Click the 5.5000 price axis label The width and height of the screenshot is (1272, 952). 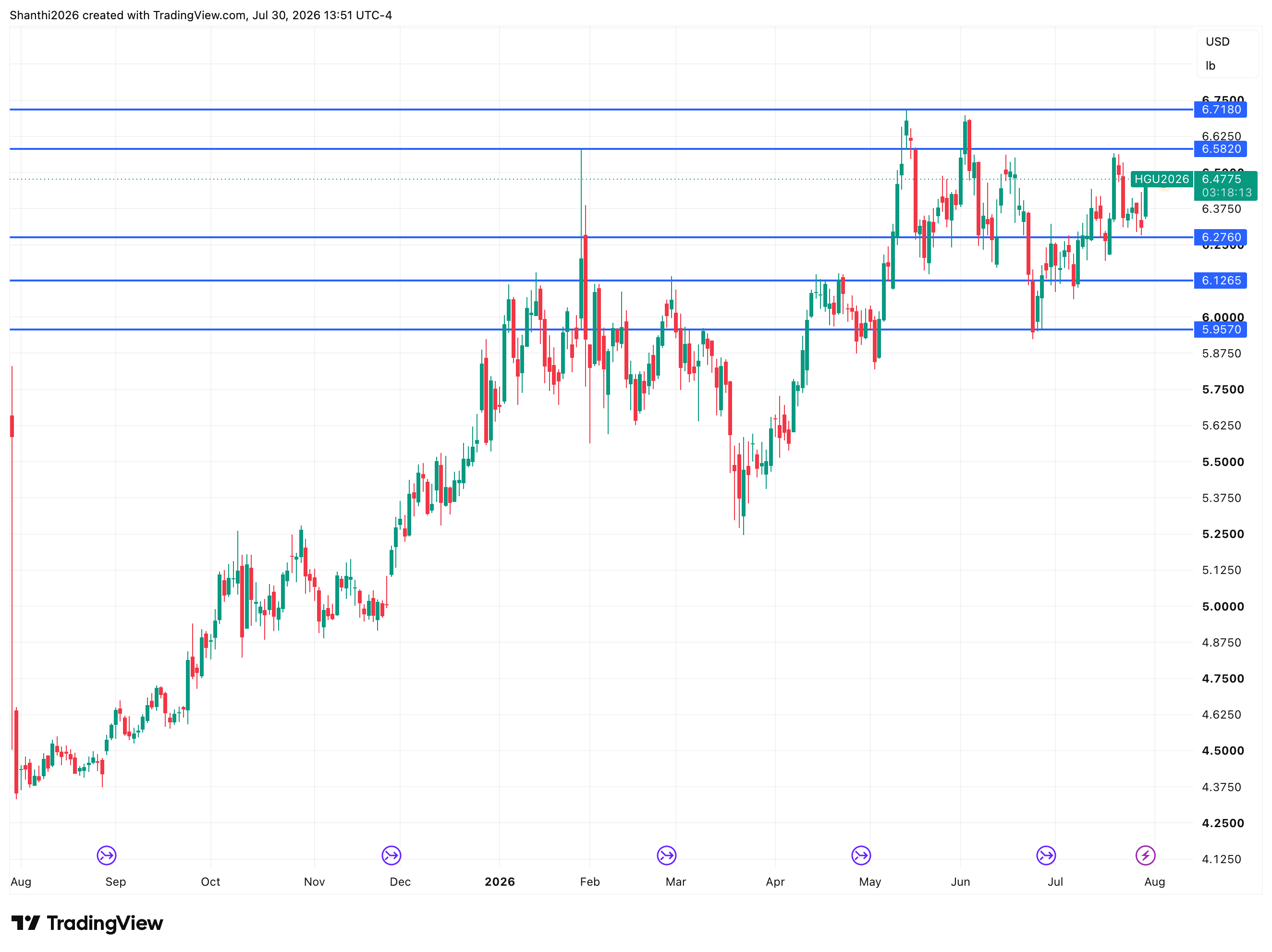point(1223,462)
